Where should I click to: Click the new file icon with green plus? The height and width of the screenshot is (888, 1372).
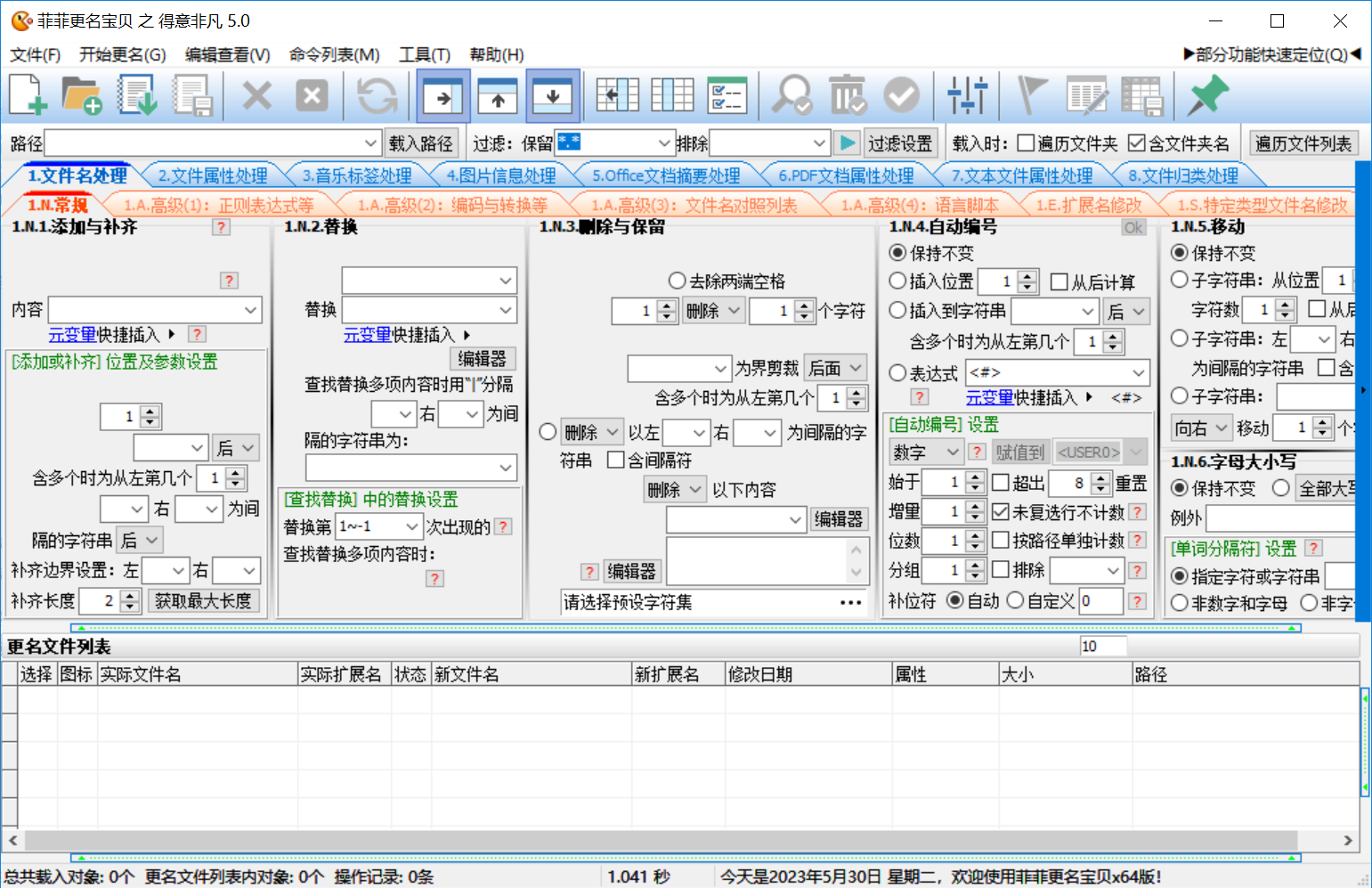[28, 95]
